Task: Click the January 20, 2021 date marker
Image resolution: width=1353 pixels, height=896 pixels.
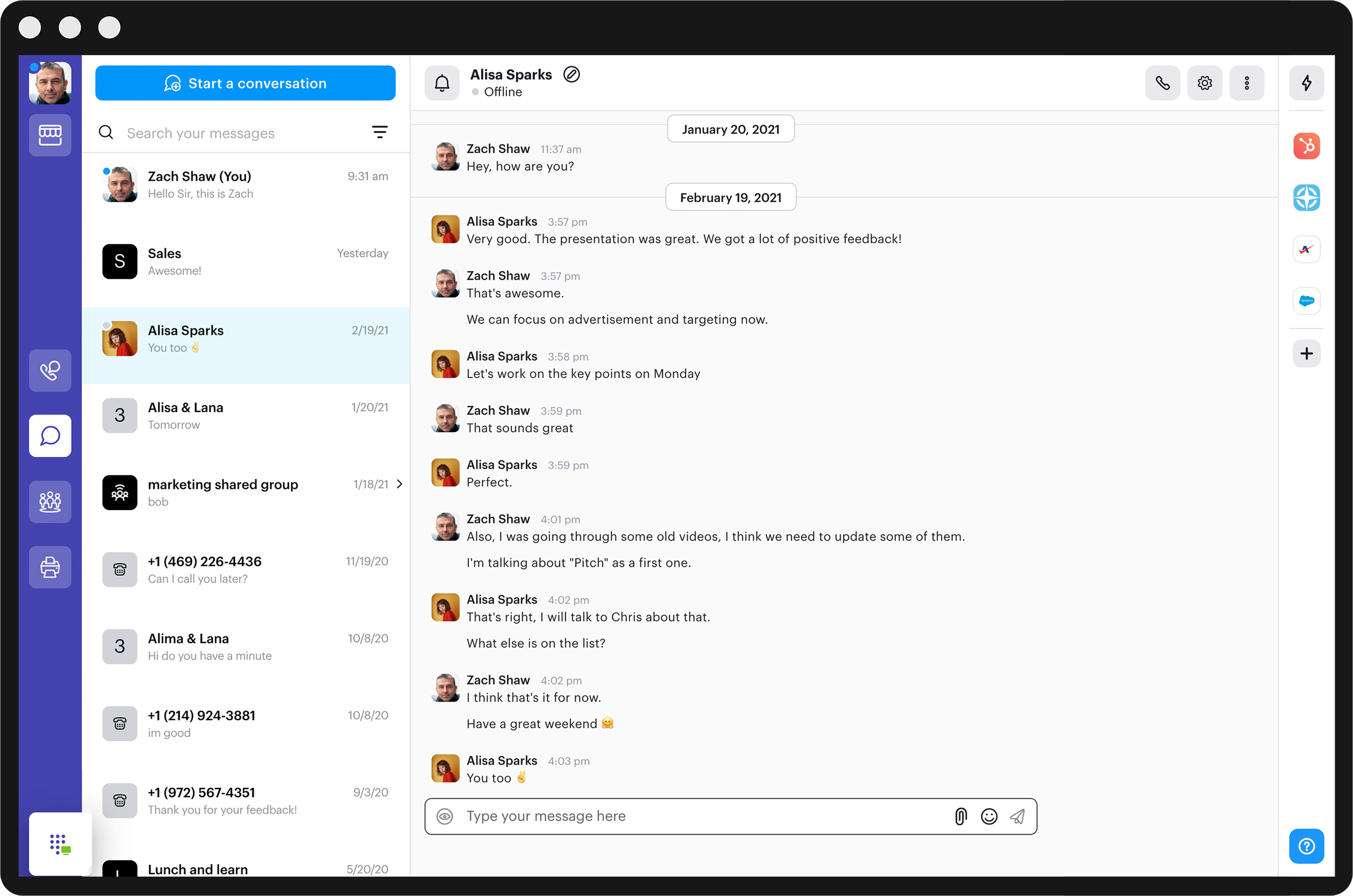Action: click(x=731, y=129)
